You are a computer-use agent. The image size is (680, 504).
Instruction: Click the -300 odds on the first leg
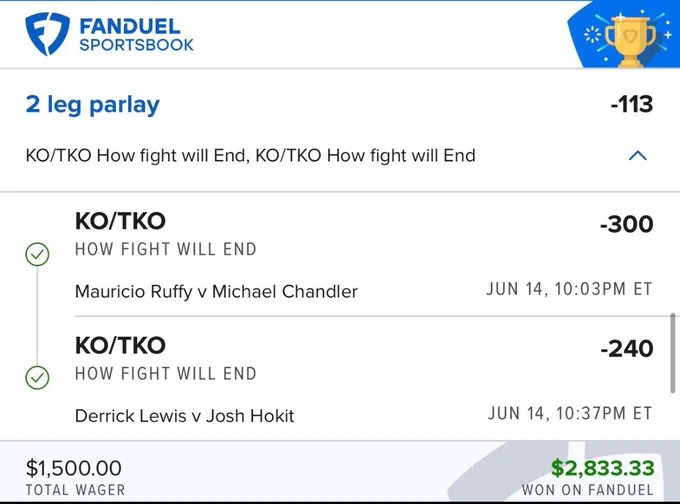pos(627,224)
